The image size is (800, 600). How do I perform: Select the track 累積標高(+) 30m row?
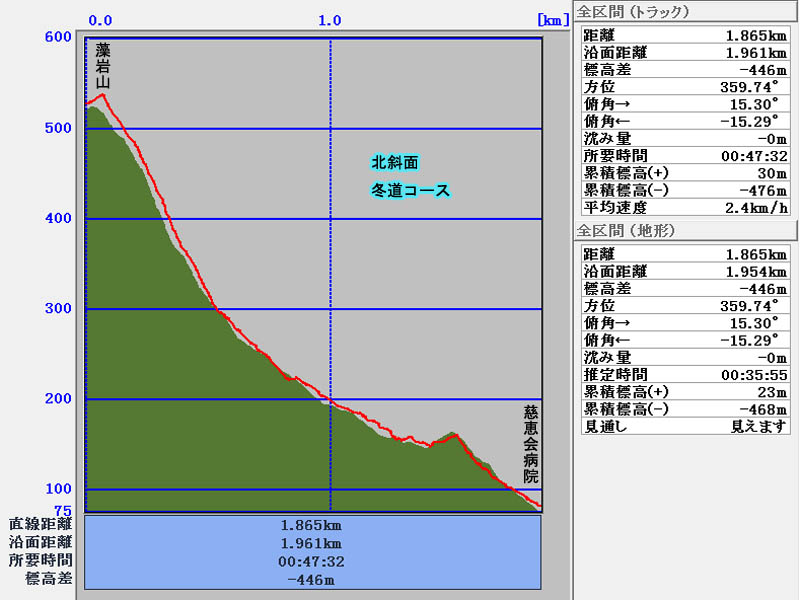tap(685, 173)
